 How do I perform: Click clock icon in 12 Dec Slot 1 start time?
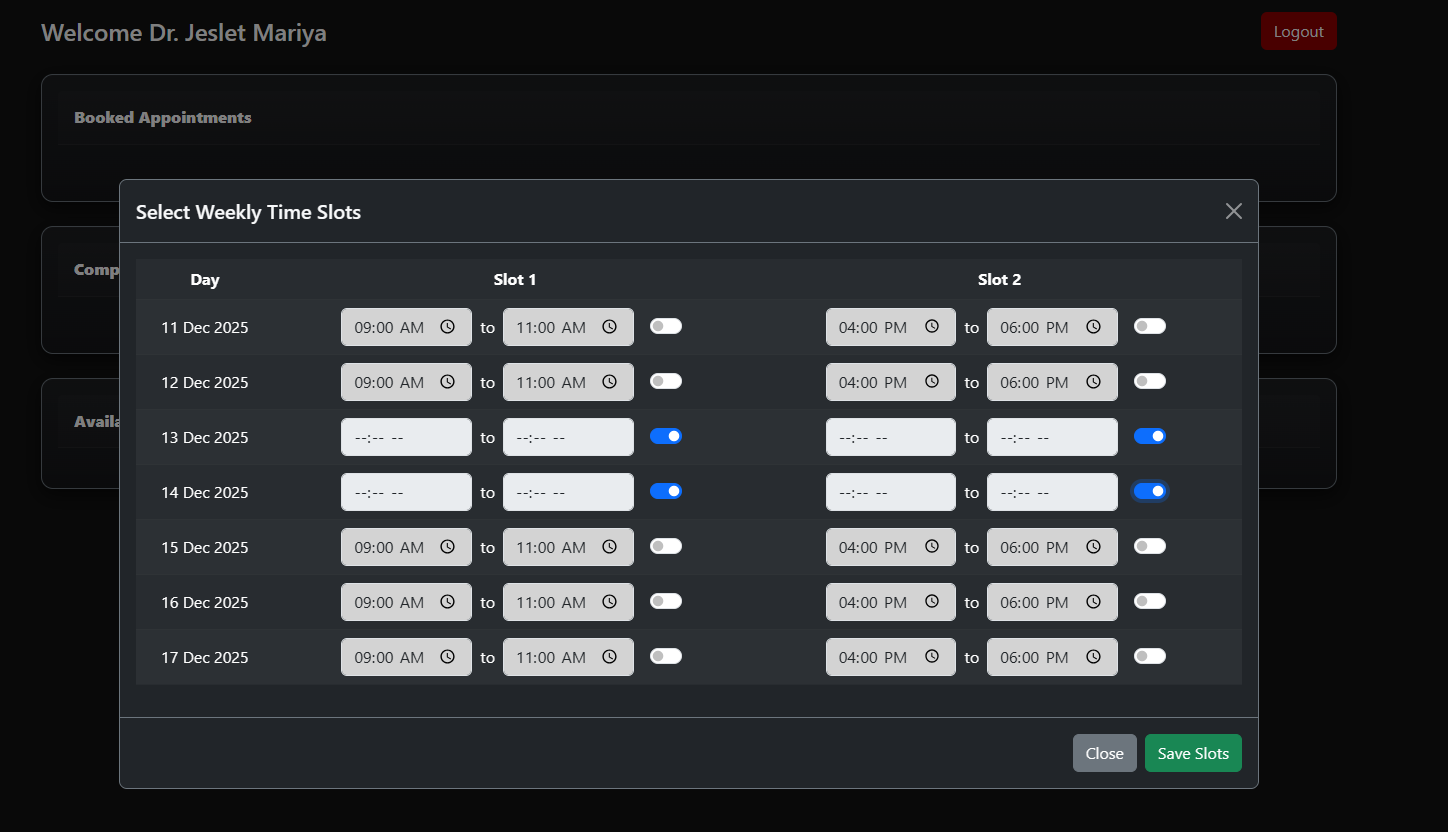[448, 382]
